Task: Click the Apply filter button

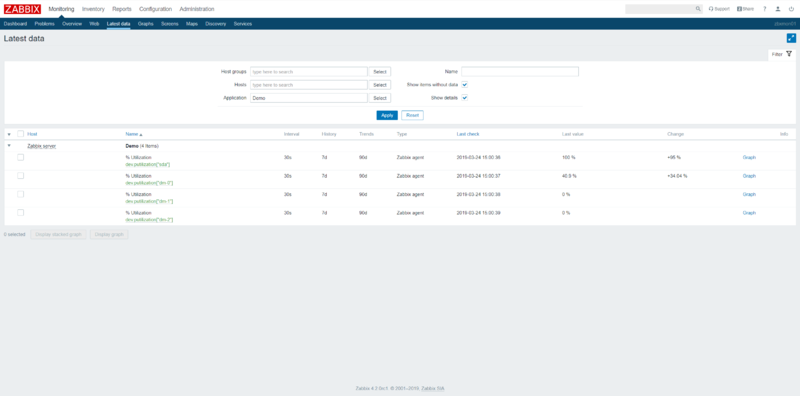Action: pos(387,115)
